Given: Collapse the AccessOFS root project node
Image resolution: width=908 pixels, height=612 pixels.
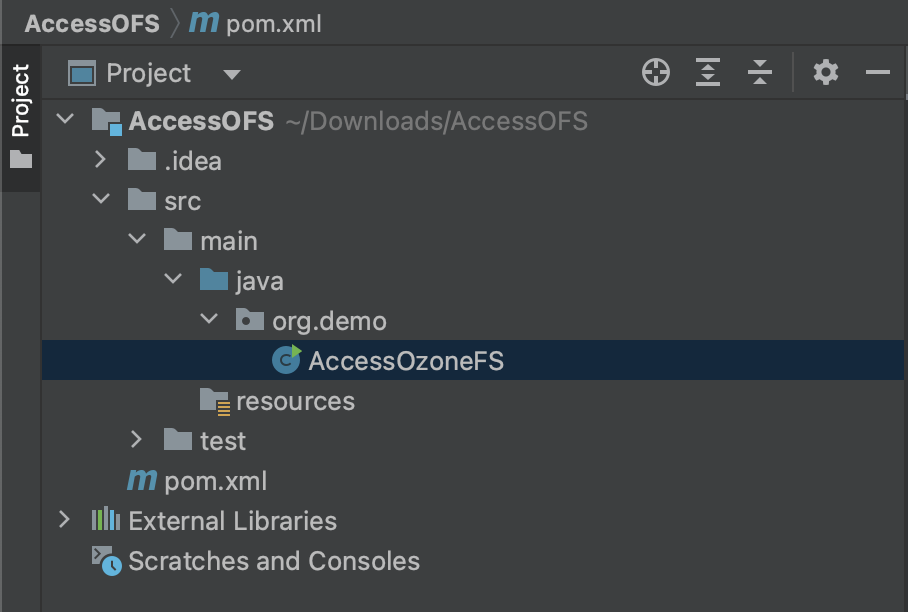Looking at the screenshot, I should tap(64, 120).
